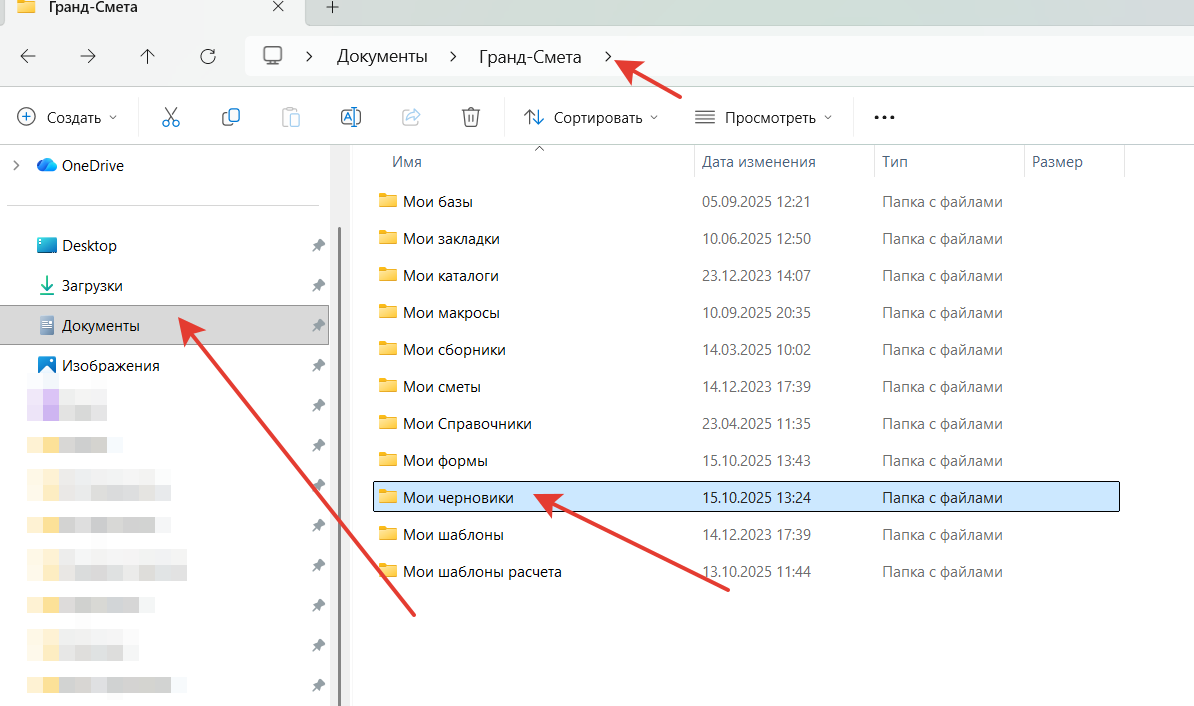This screenshot has height=706, width=1194.
Task: Click Документы in the address breadcrumb
Action: click(x=382, y=57)
